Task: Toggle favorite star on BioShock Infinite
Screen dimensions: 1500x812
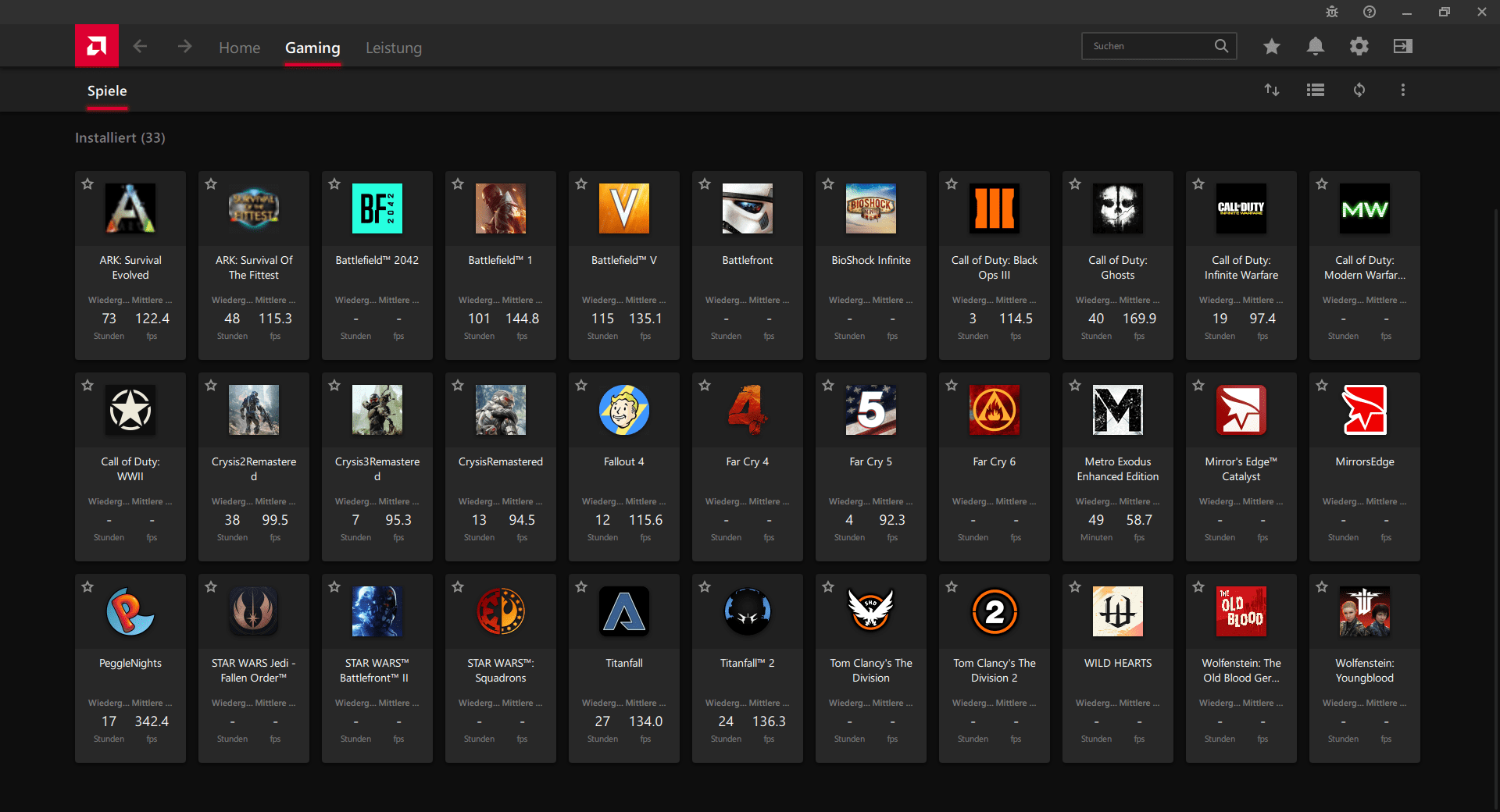Action: (828, 184)
